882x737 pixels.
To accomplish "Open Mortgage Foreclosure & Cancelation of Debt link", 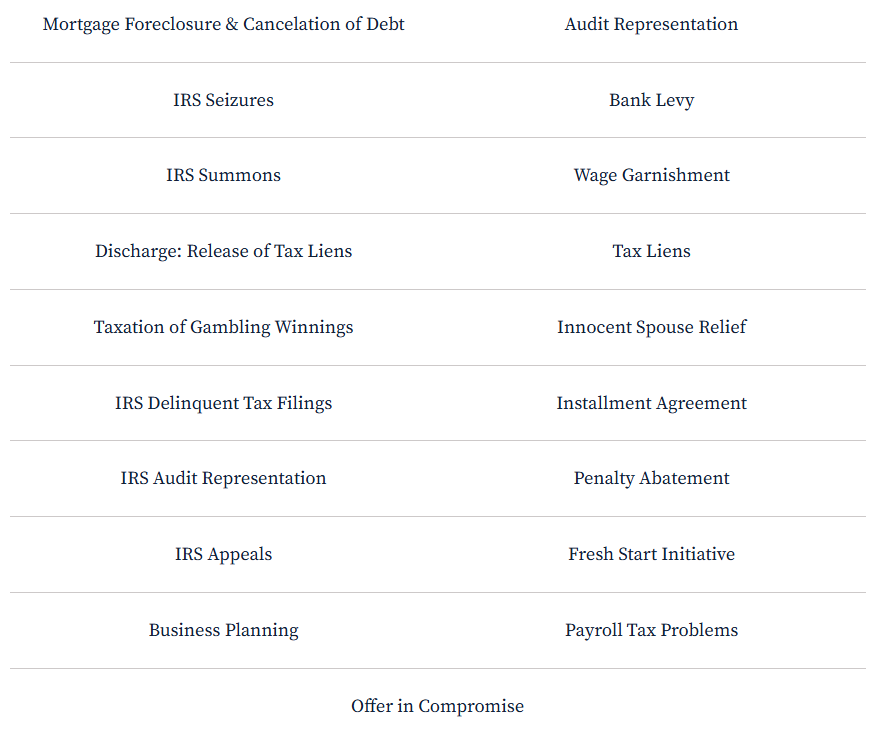I will [x=223, y=24].
